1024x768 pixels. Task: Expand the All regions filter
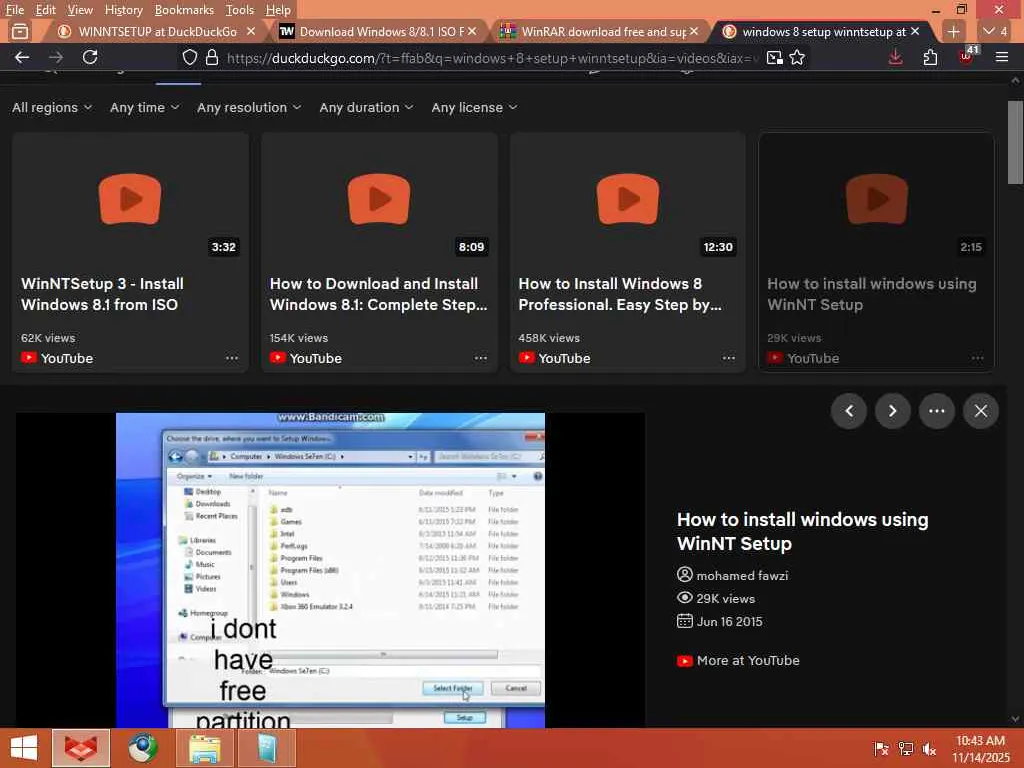coord(52,107)
